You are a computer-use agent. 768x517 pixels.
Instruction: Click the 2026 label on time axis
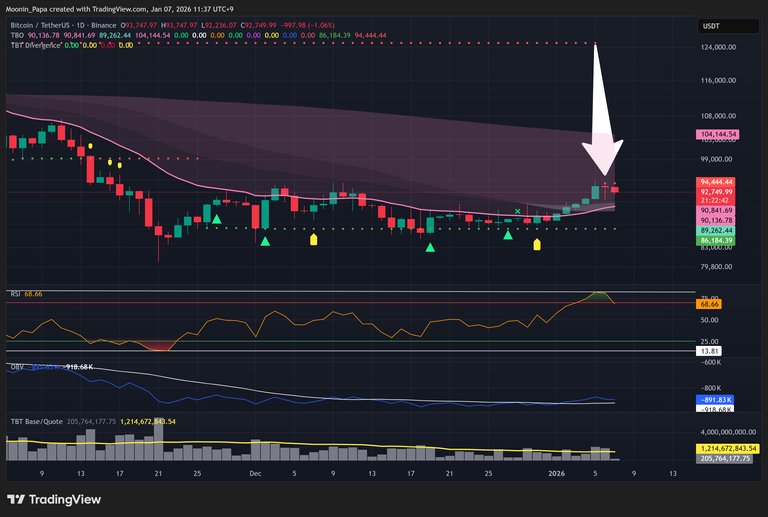(x=560, y=472)
